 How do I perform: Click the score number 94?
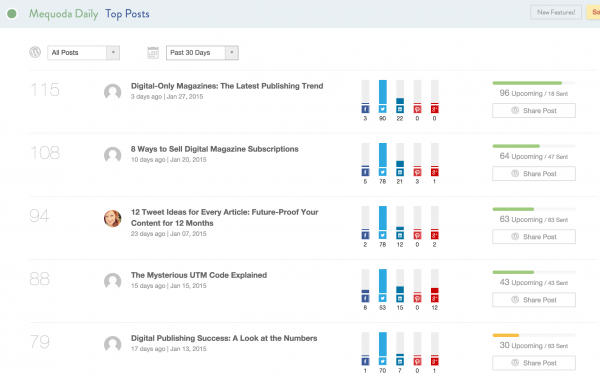tap(39, 216)
